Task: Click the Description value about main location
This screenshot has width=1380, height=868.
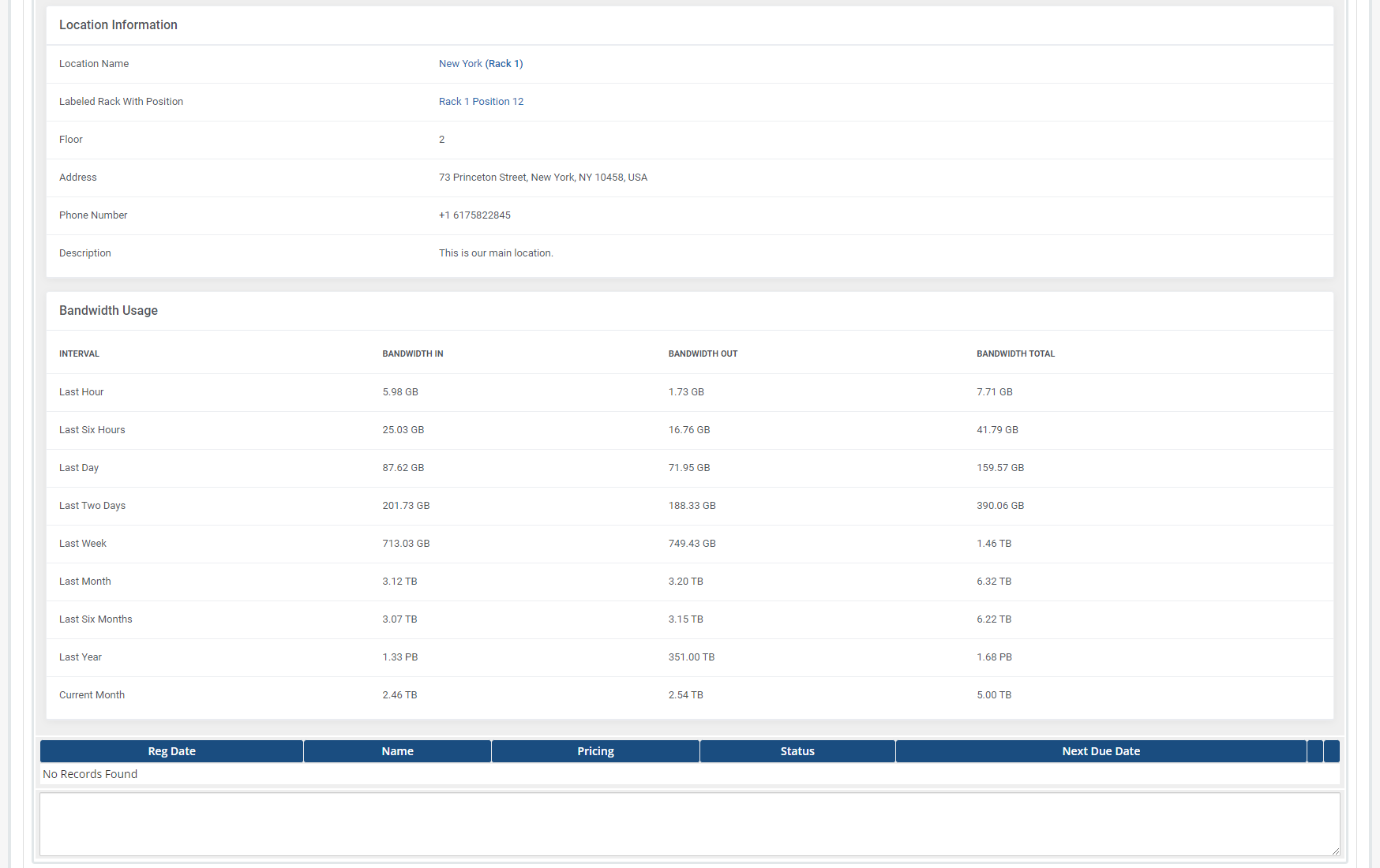Action: [496, 253]
